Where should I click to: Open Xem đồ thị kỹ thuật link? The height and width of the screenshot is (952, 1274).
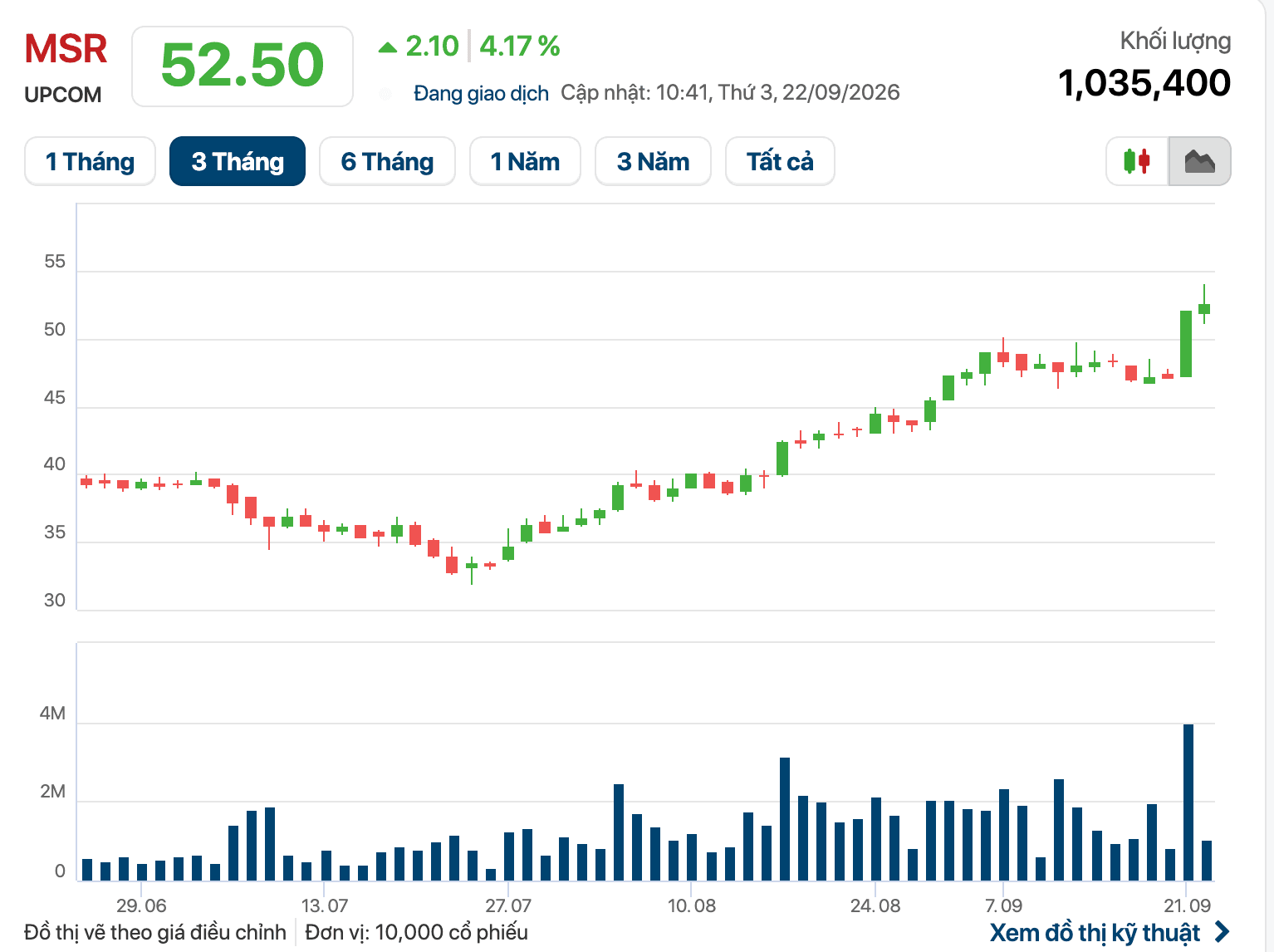(1095, 933)
